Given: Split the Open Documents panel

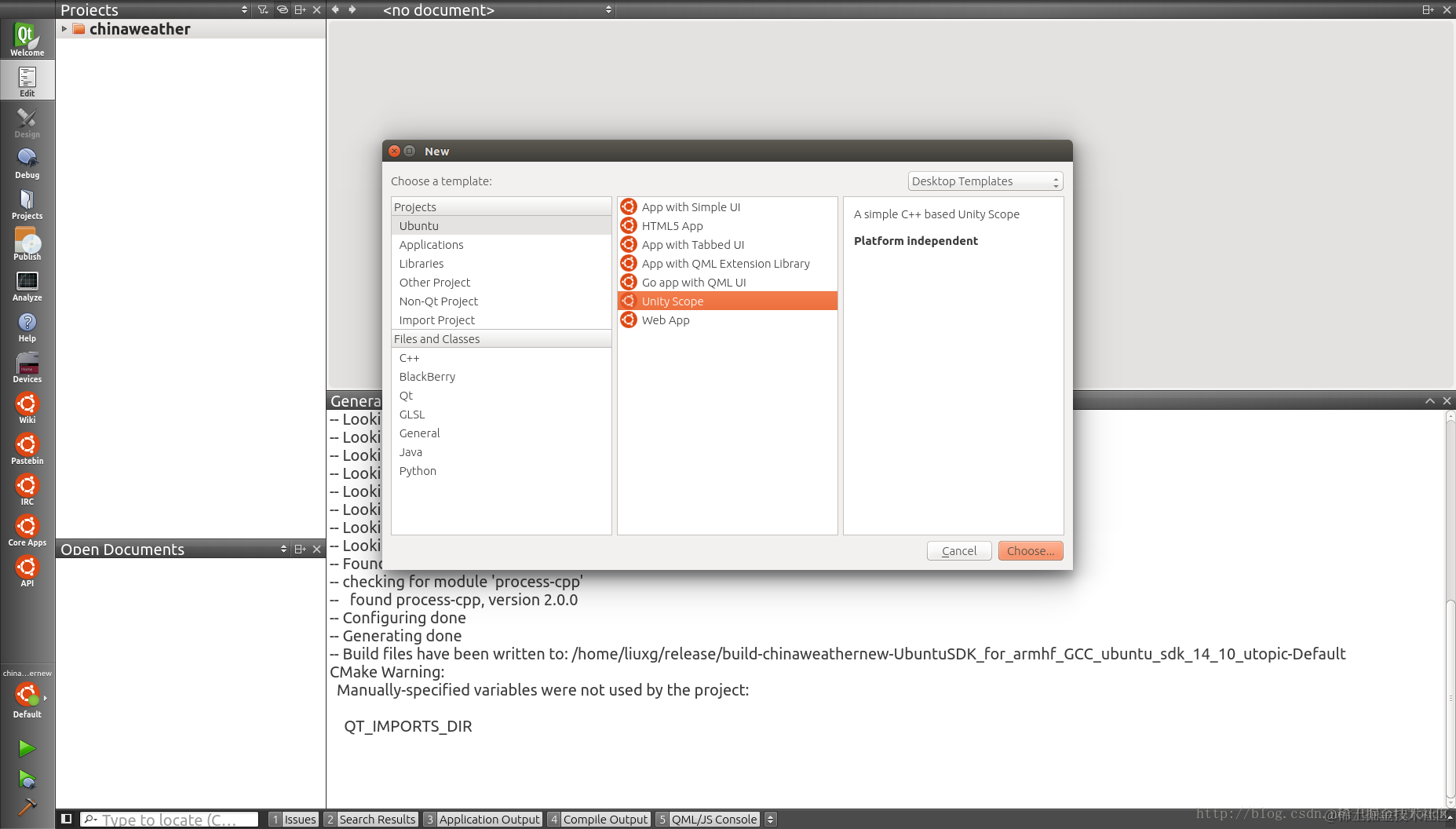Looking at the screenshot, I should tap(300, 549).
